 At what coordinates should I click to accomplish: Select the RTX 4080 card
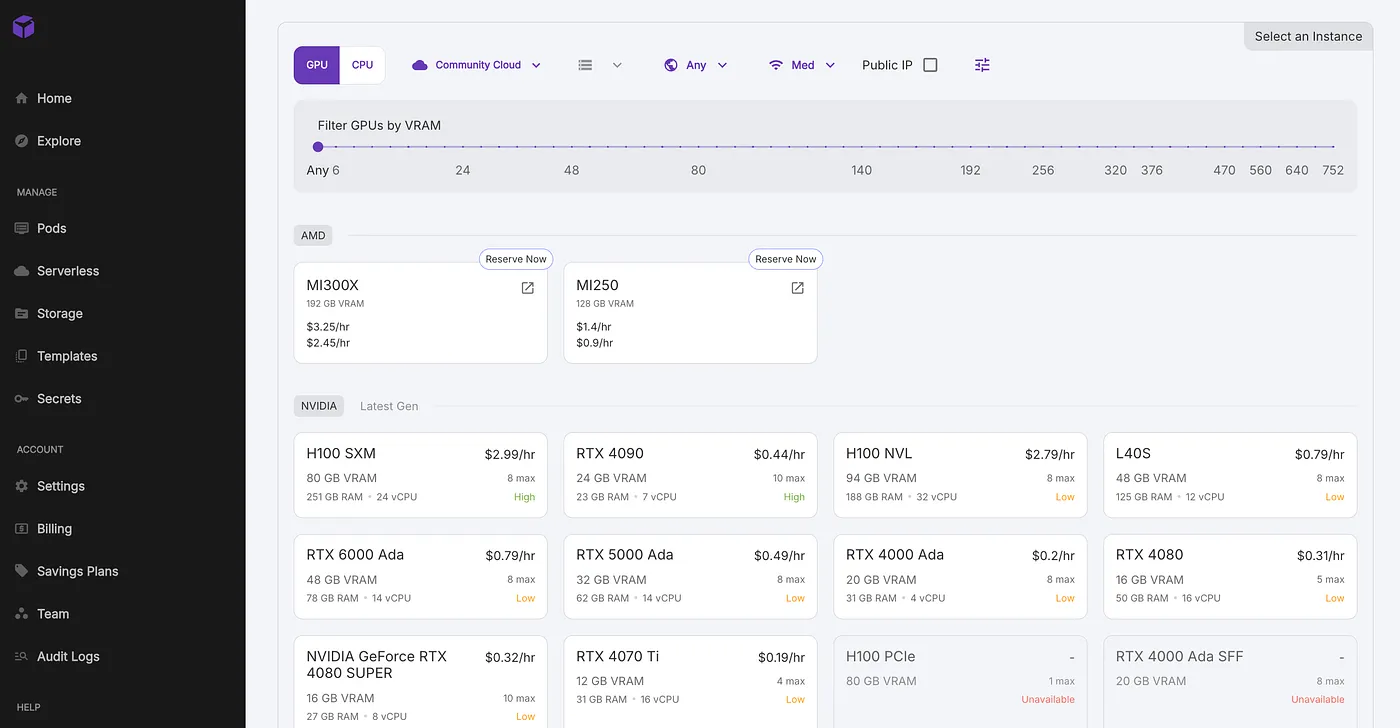tap(1230, 577)
